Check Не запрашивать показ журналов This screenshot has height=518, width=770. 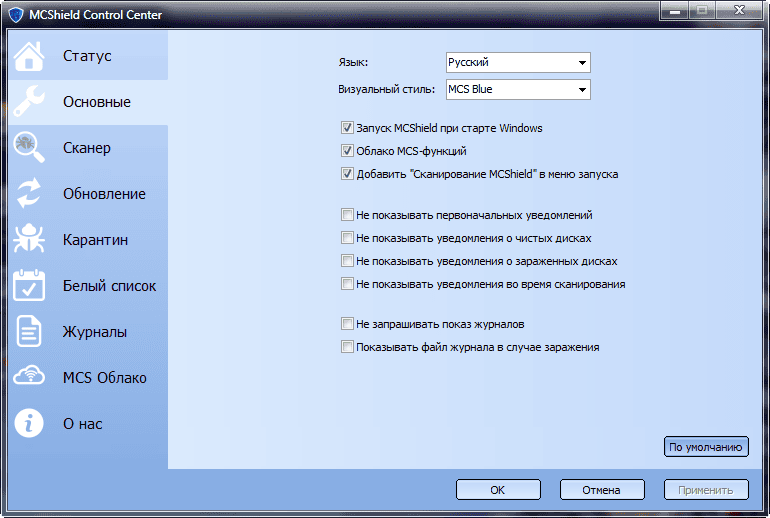coord(347,324)
